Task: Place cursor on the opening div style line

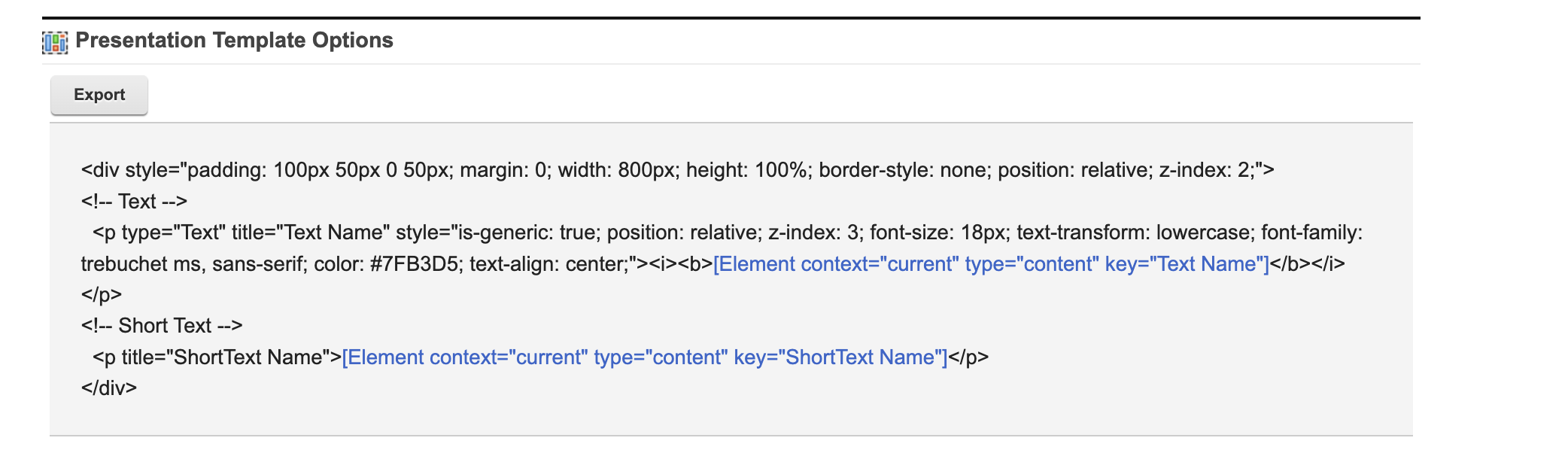Action: (677, 170)
